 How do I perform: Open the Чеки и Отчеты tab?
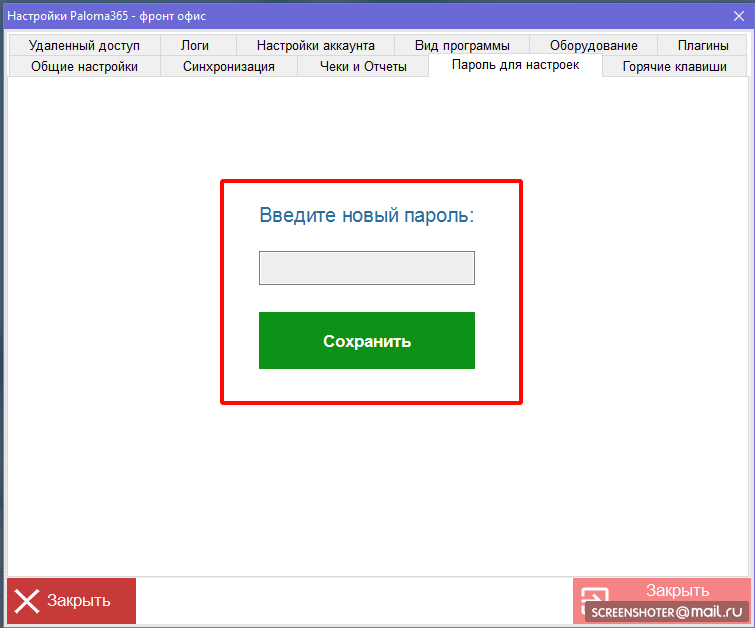(x=363, y=66)
